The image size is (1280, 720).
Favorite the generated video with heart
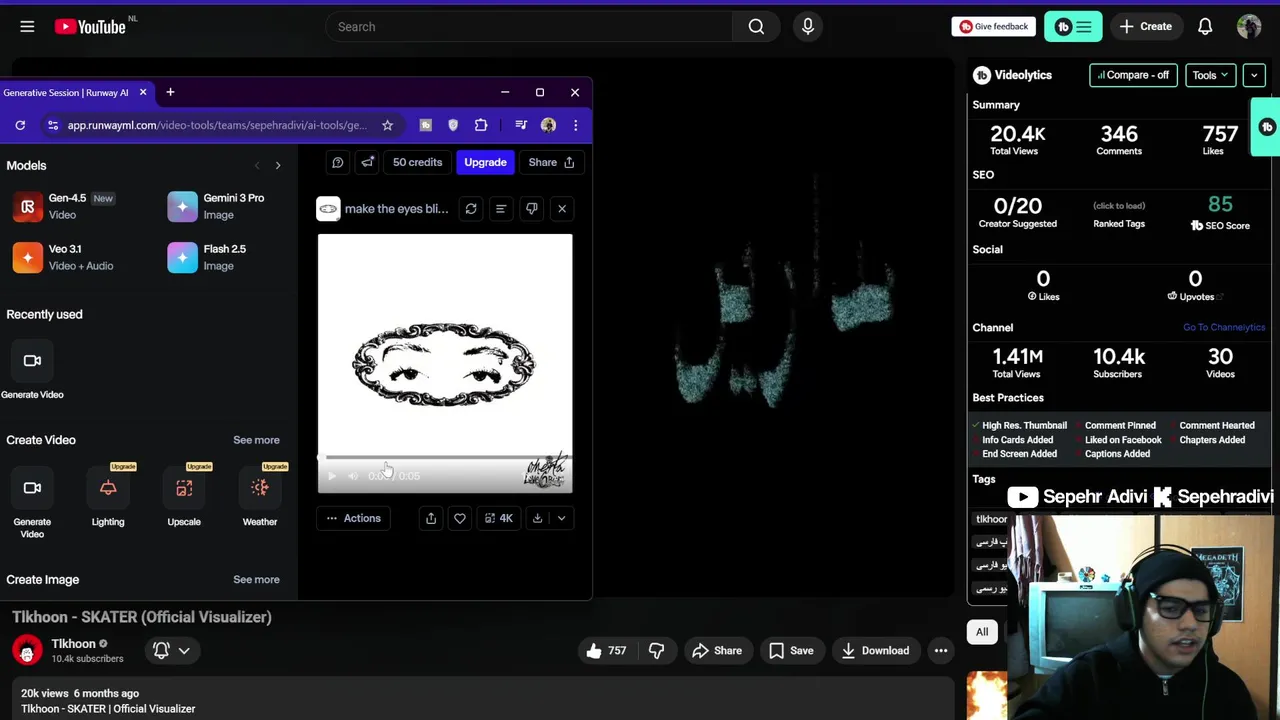tap(460, 518)
